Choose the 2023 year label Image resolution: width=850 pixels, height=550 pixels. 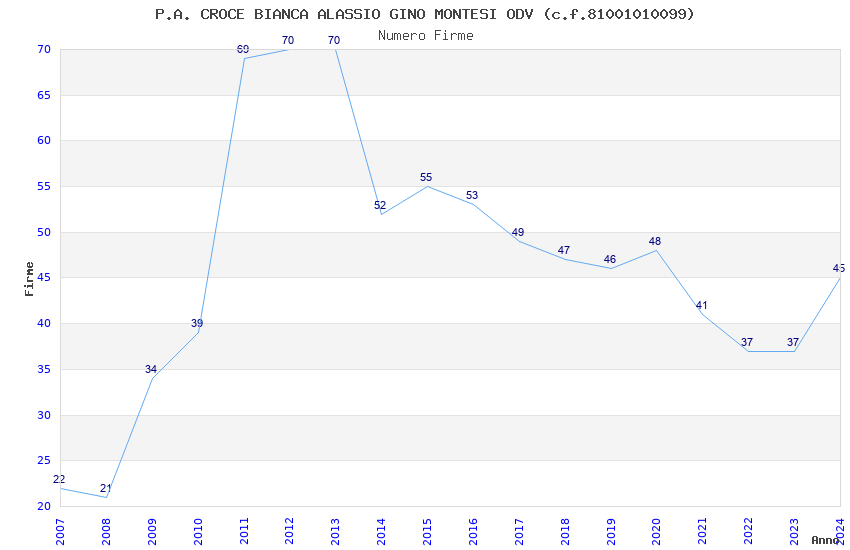[x=794, y=532]
